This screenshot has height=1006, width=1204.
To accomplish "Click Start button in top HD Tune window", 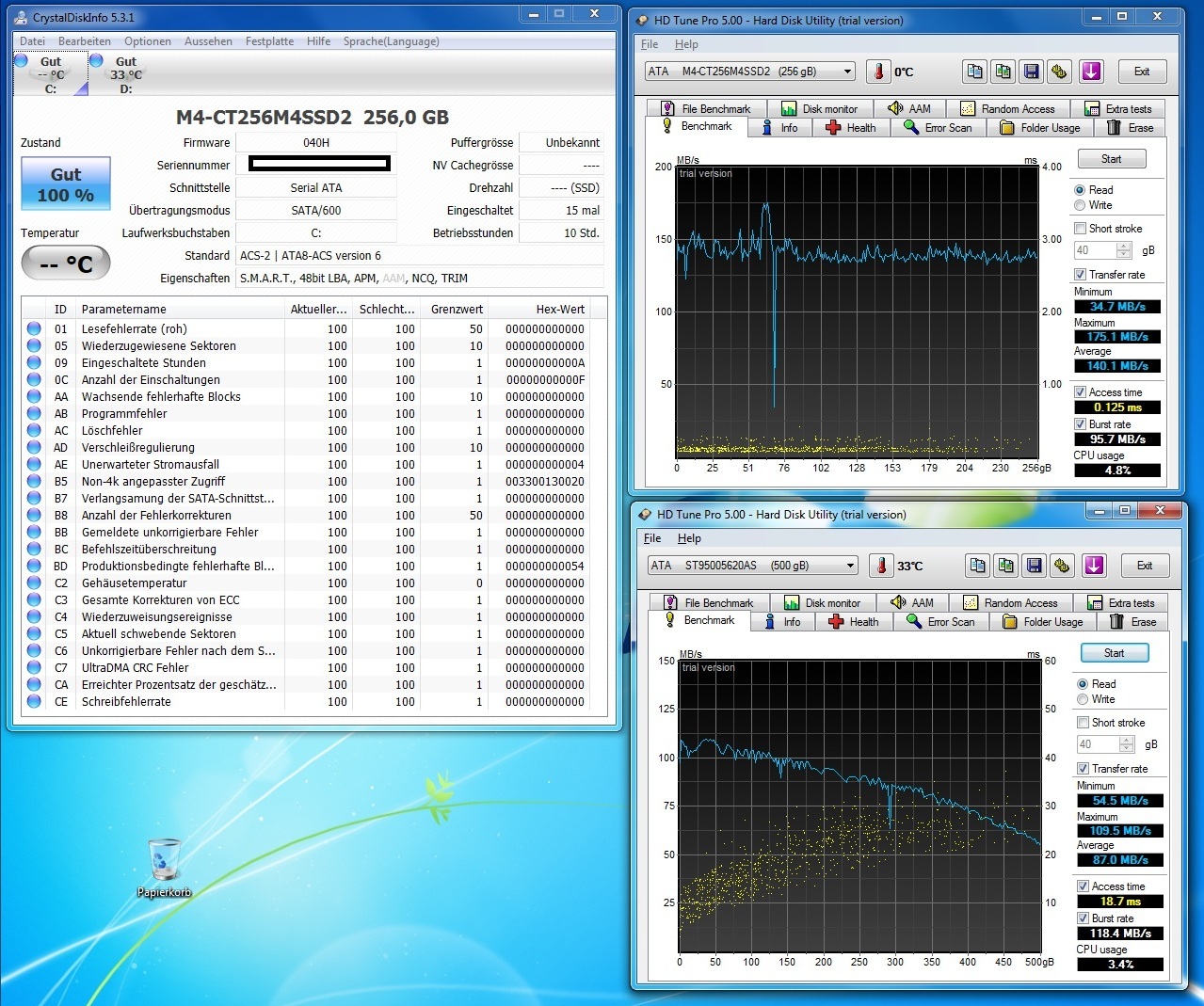I will (1111, 159).
